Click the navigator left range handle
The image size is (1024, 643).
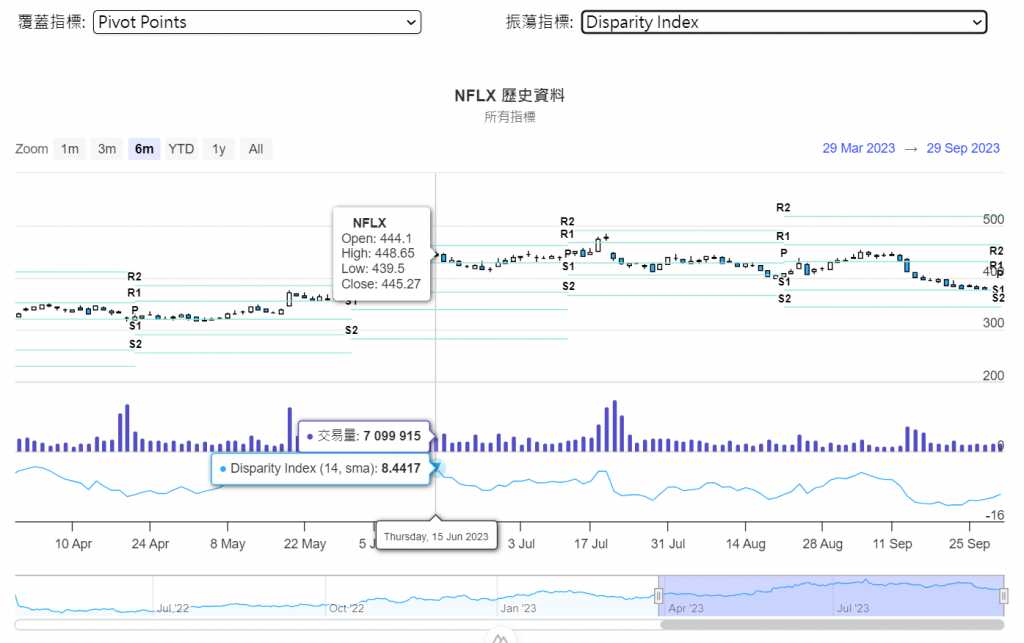(658, 595)
